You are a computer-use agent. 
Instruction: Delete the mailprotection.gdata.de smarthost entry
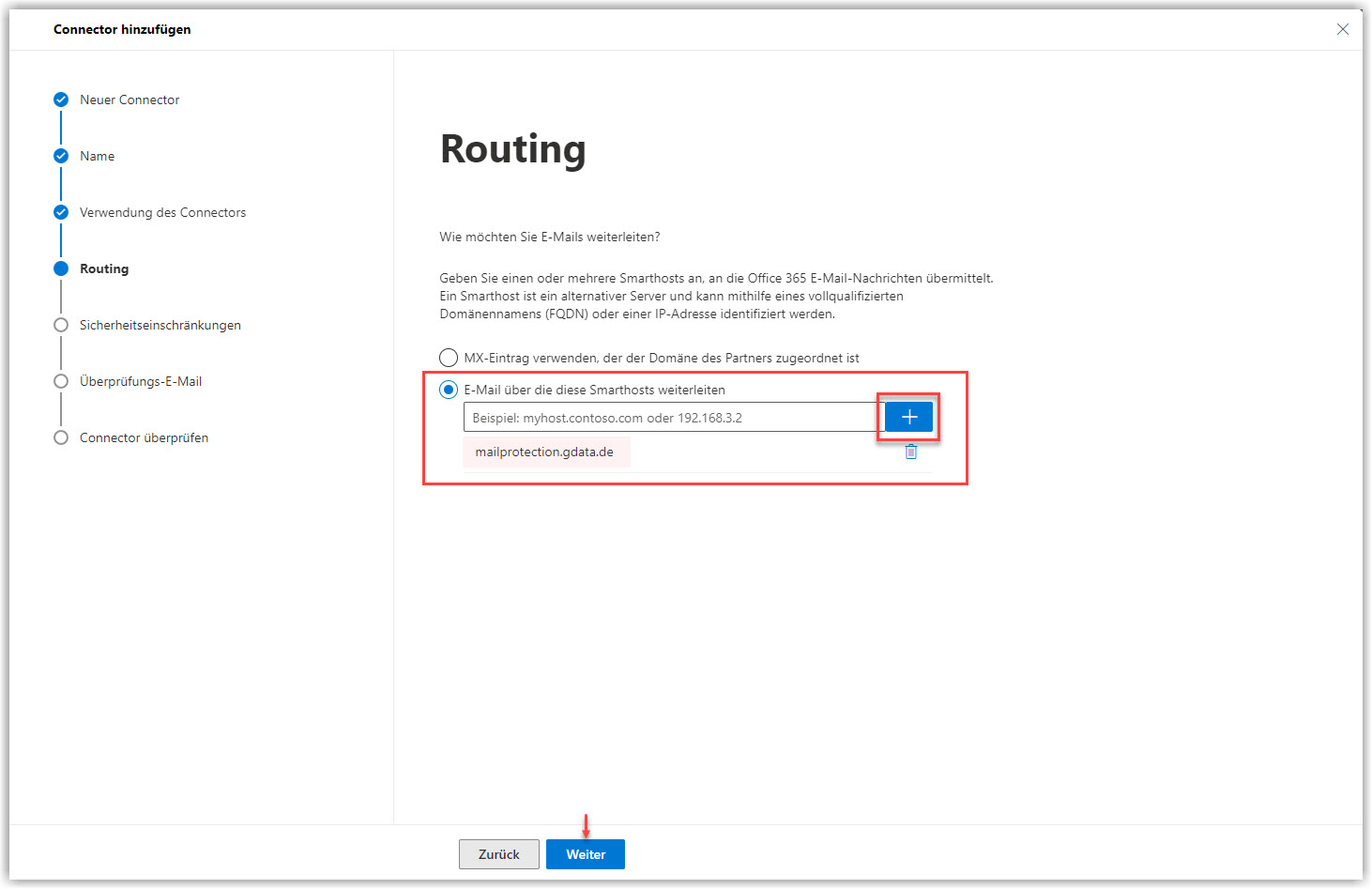[x=910, y=452]
